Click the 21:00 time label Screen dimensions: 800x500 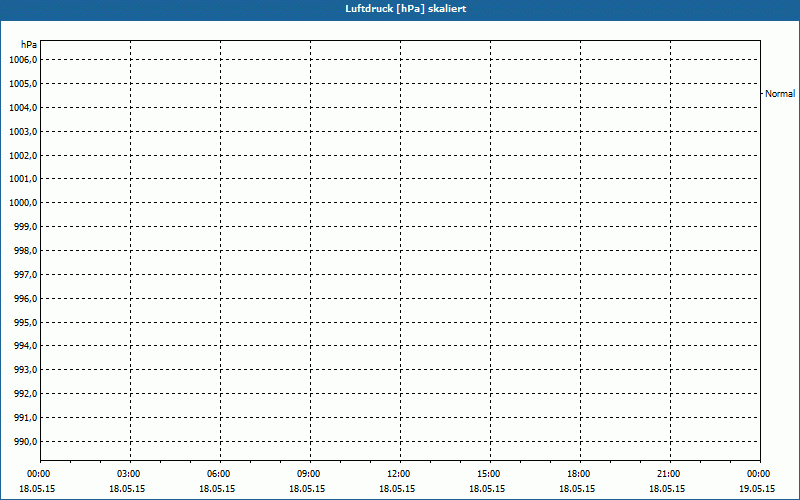coord(668,474)
